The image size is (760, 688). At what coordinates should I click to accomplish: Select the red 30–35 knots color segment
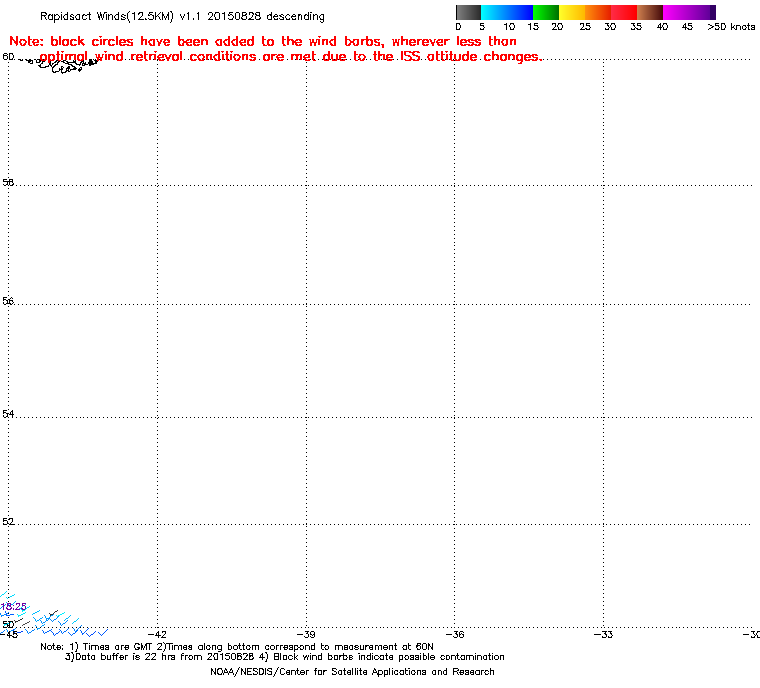pyautogui.click(x=624, y=12)
